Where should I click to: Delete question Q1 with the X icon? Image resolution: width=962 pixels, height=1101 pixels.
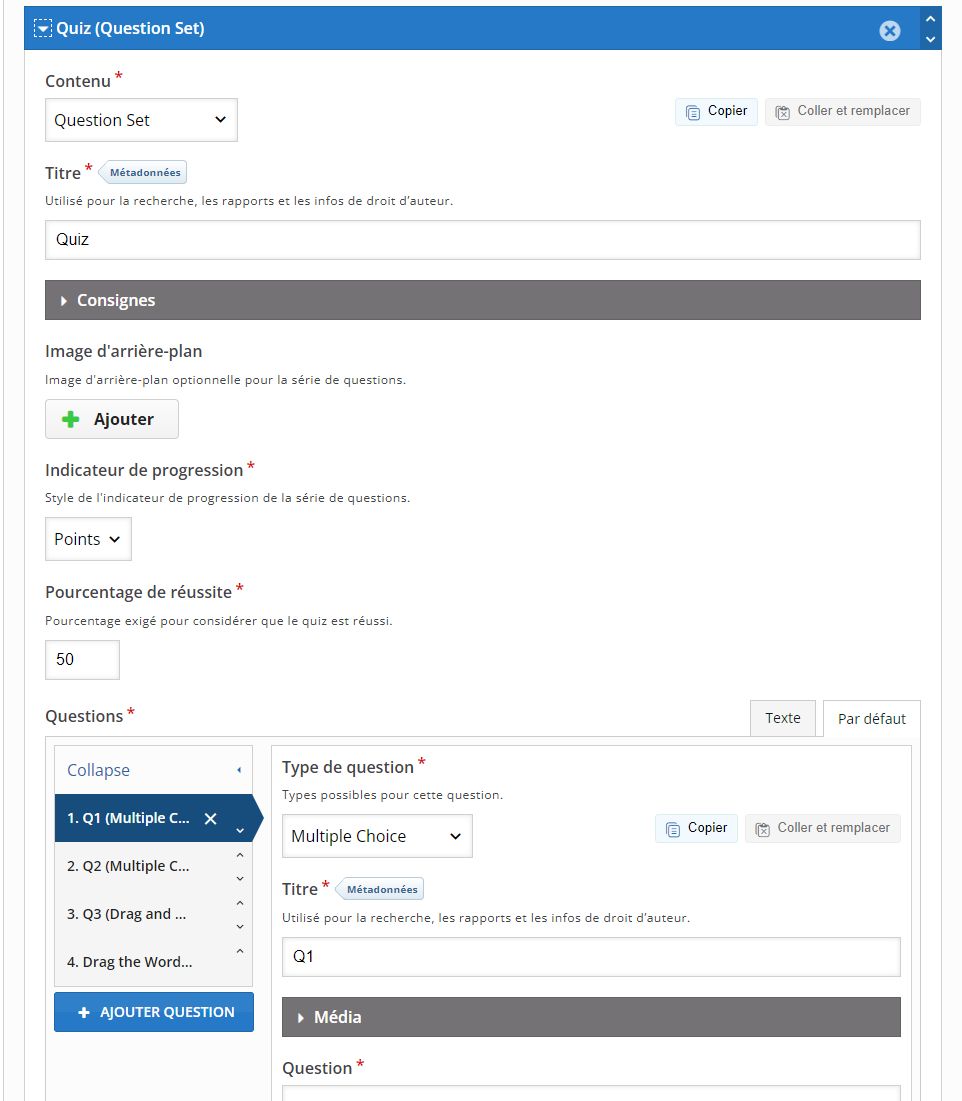point(210,819)
